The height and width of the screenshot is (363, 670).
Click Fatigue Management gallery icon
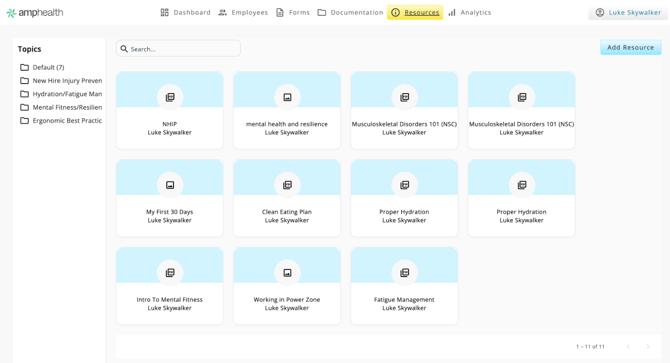(404, 272)
